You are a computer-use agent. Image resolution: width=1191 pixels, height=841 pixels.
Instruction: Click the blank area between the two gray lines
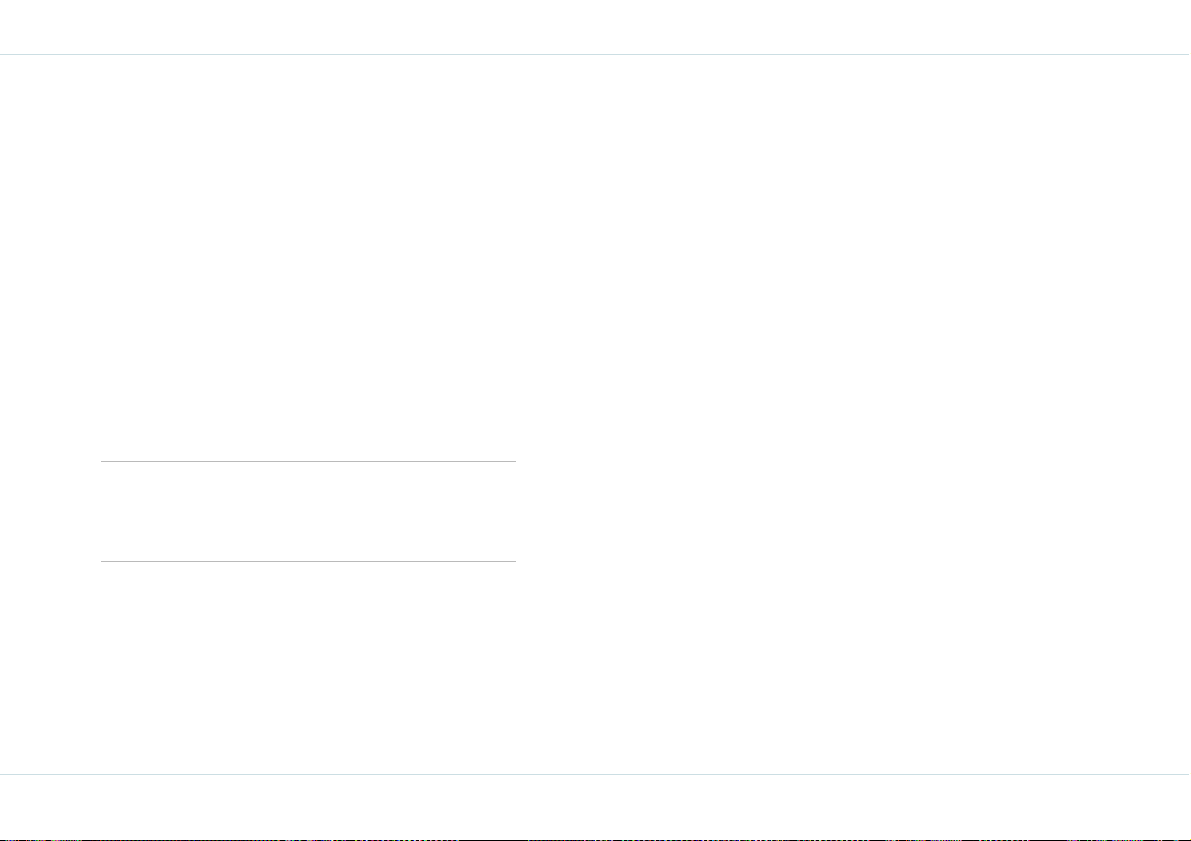click(x=308, y=511)
